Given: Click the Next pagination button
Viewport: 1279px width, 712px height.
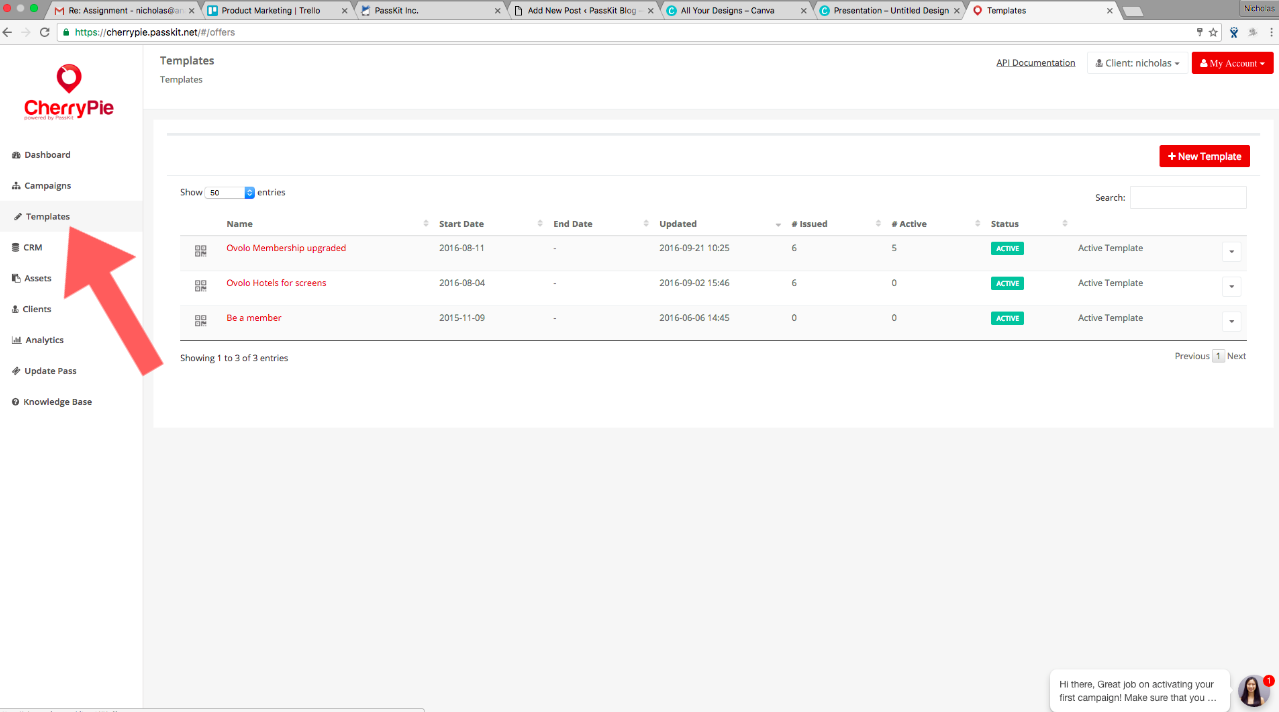Looking at the screenshot, I should [1237, 356].
